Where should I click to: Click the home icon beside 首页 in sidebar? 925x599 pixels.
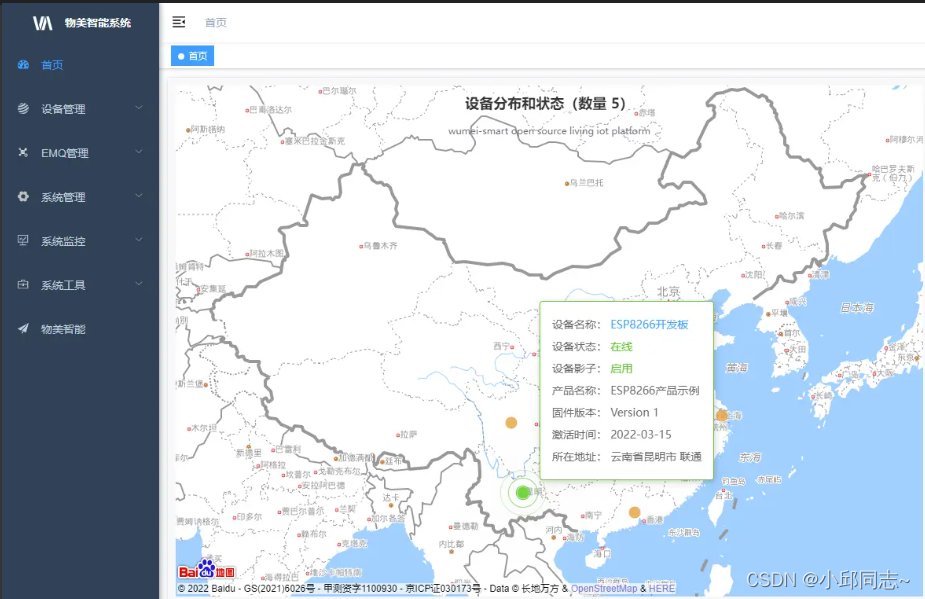tap(24, 65)
